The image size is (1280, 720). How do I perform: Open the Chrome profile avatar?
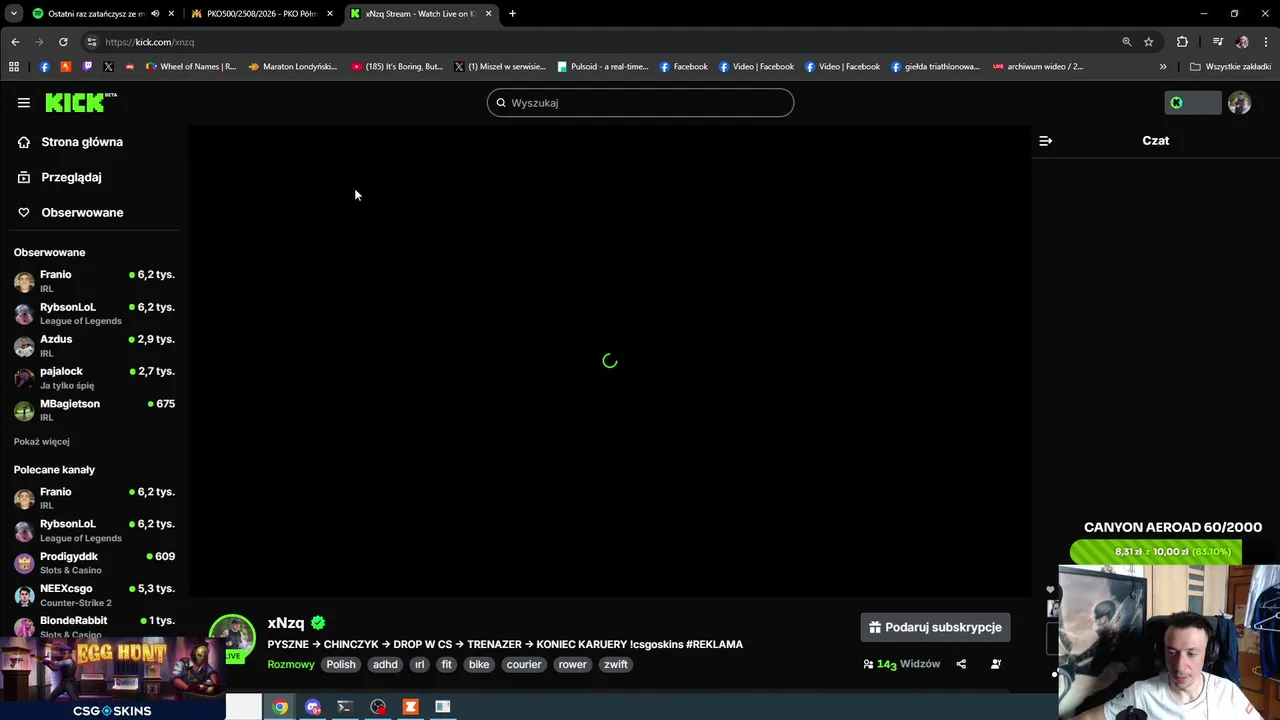1242,42
